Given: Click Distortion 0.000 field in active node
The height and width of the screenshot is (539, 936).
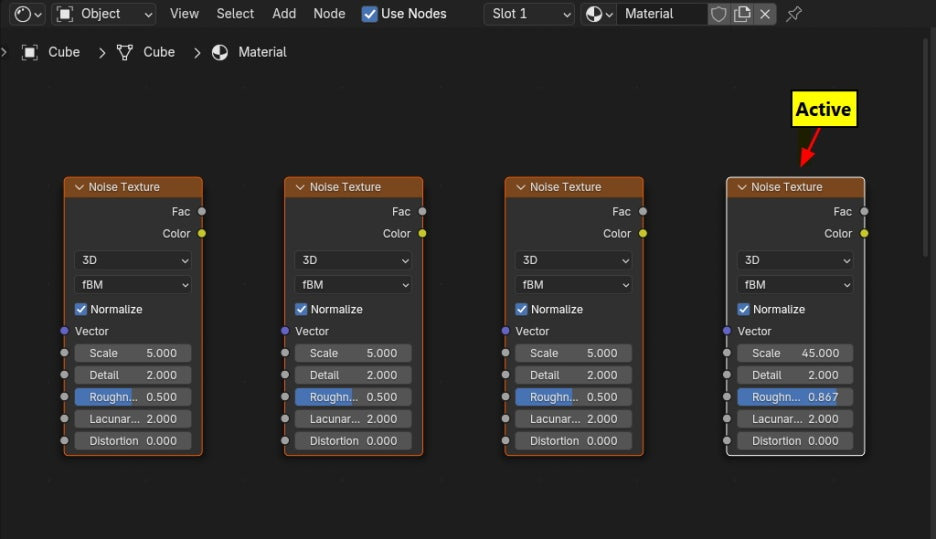Looking at the screenshot, I should [795, 441].
